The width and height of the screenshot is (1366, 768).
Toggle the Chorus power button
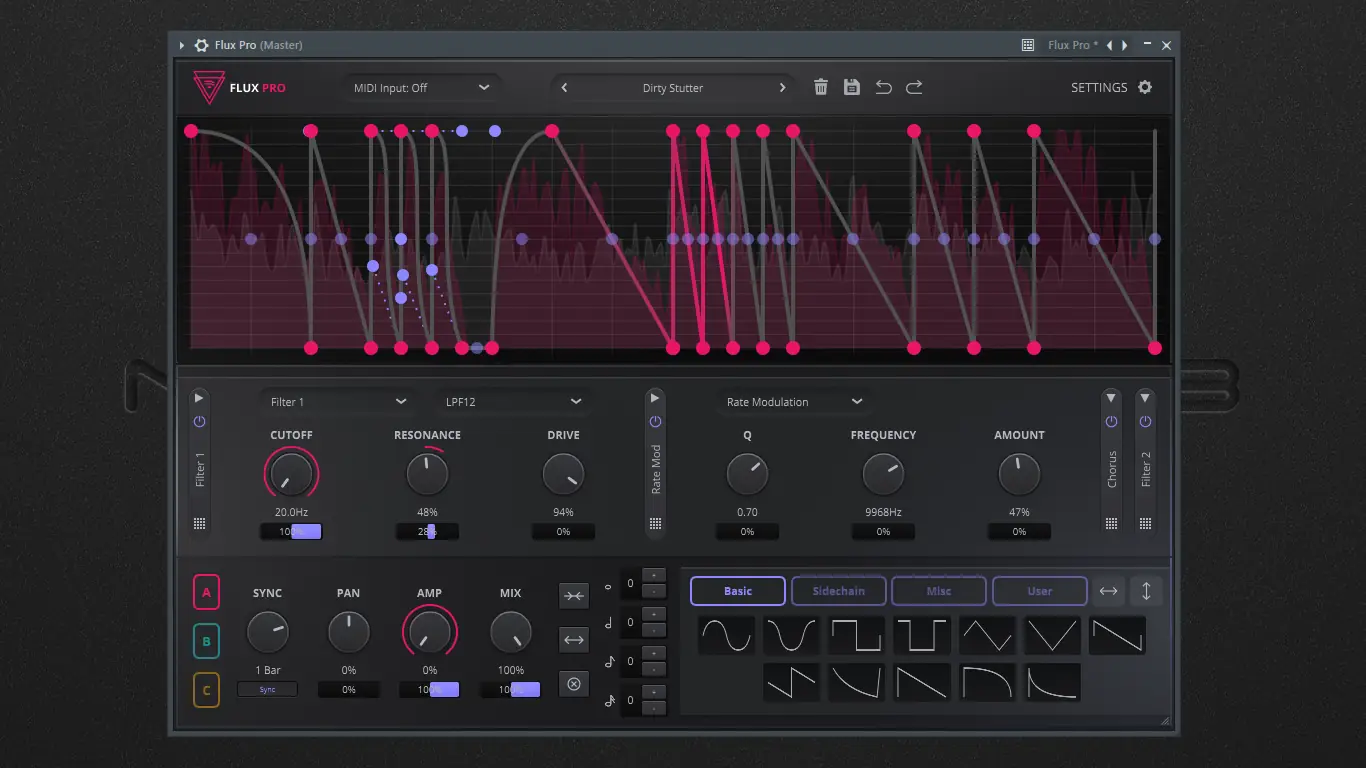[x=1111, y=421]
